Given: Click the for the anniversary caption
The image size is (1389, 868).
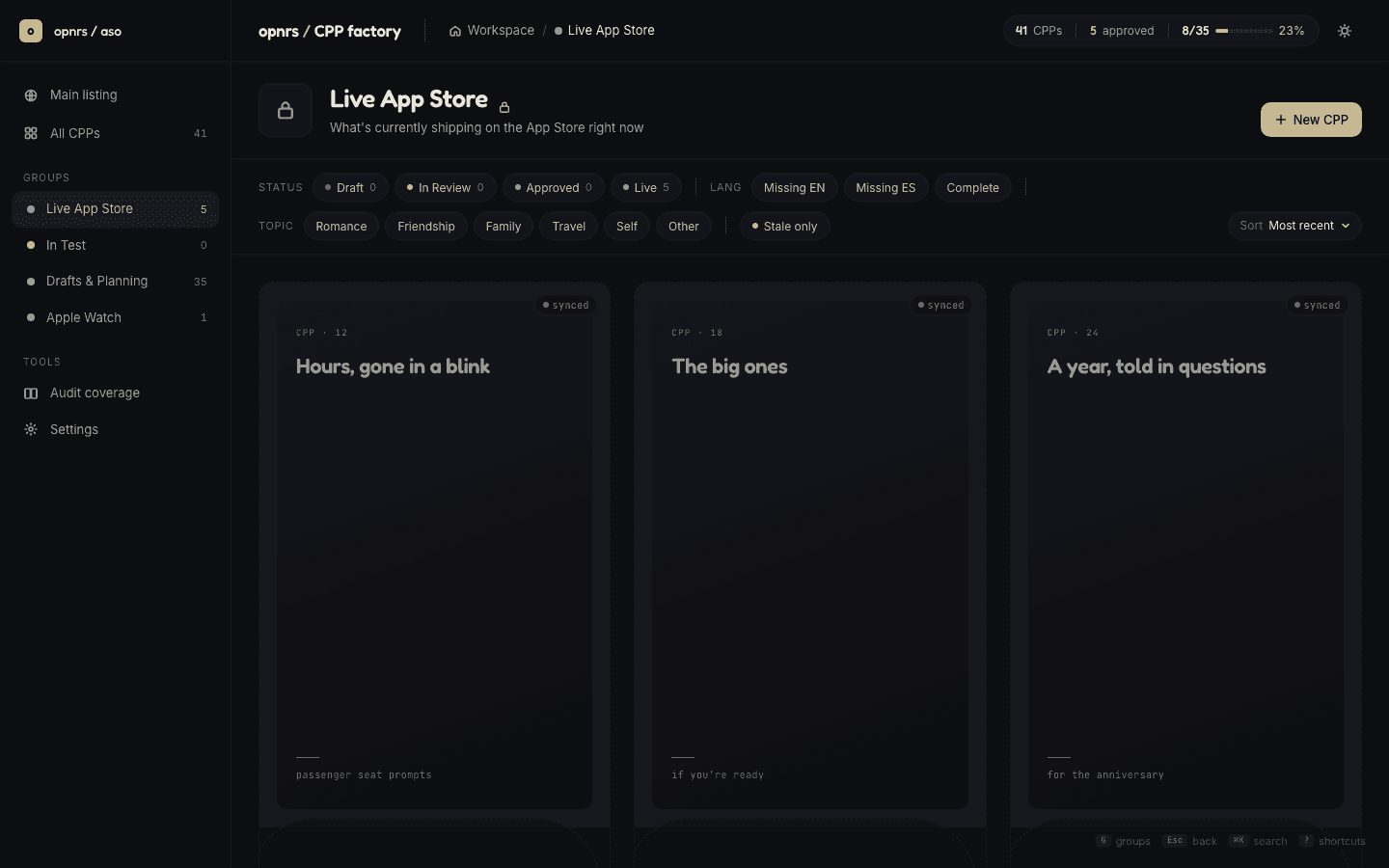Looking at the screenshot, I should (1105, 775).
